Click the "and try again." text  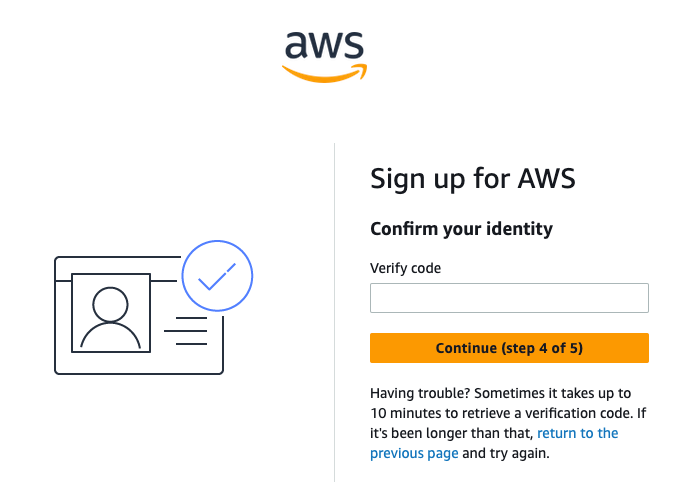tap(506, 453)
